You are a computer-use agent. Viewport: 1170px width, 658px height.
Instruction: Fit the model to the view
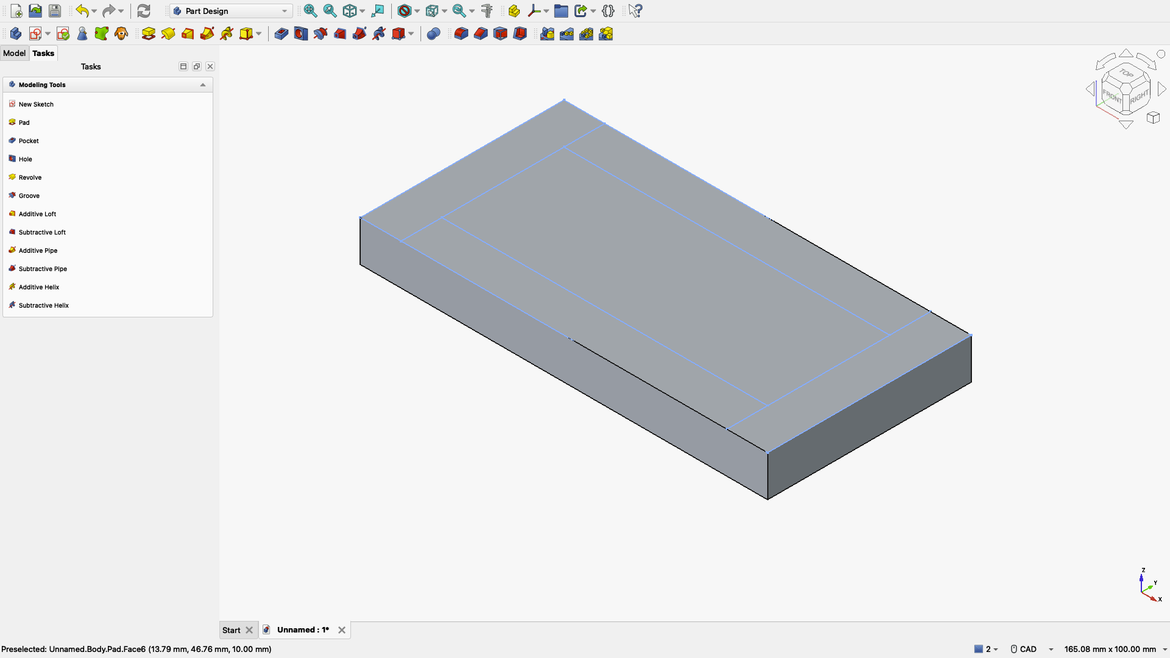(x=309, y=10)
